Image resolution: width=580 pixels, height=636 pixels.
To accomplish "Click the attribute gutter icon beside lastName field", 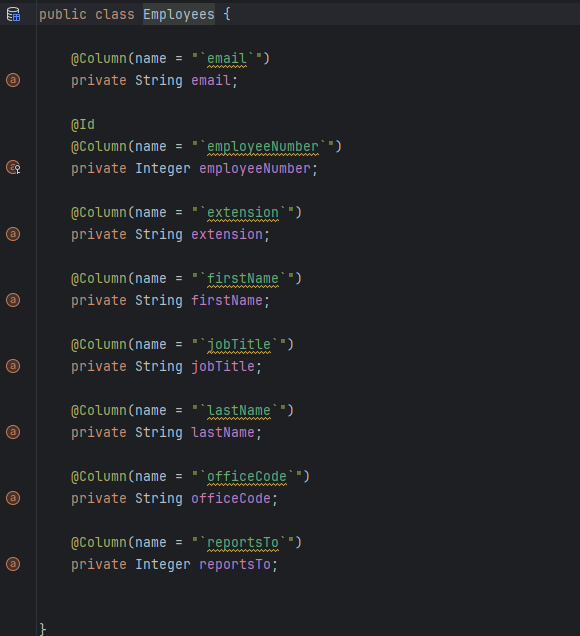I will [13, 432].
